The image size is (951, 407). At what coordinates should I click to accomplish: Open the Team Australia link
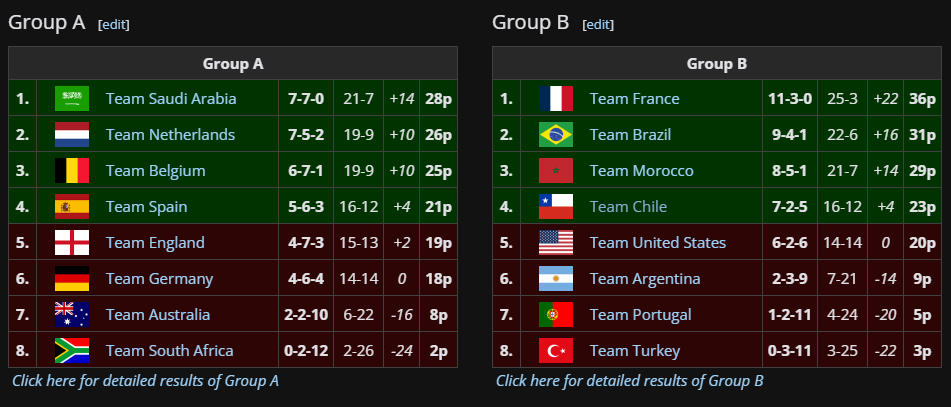click(x=158, y=315)
